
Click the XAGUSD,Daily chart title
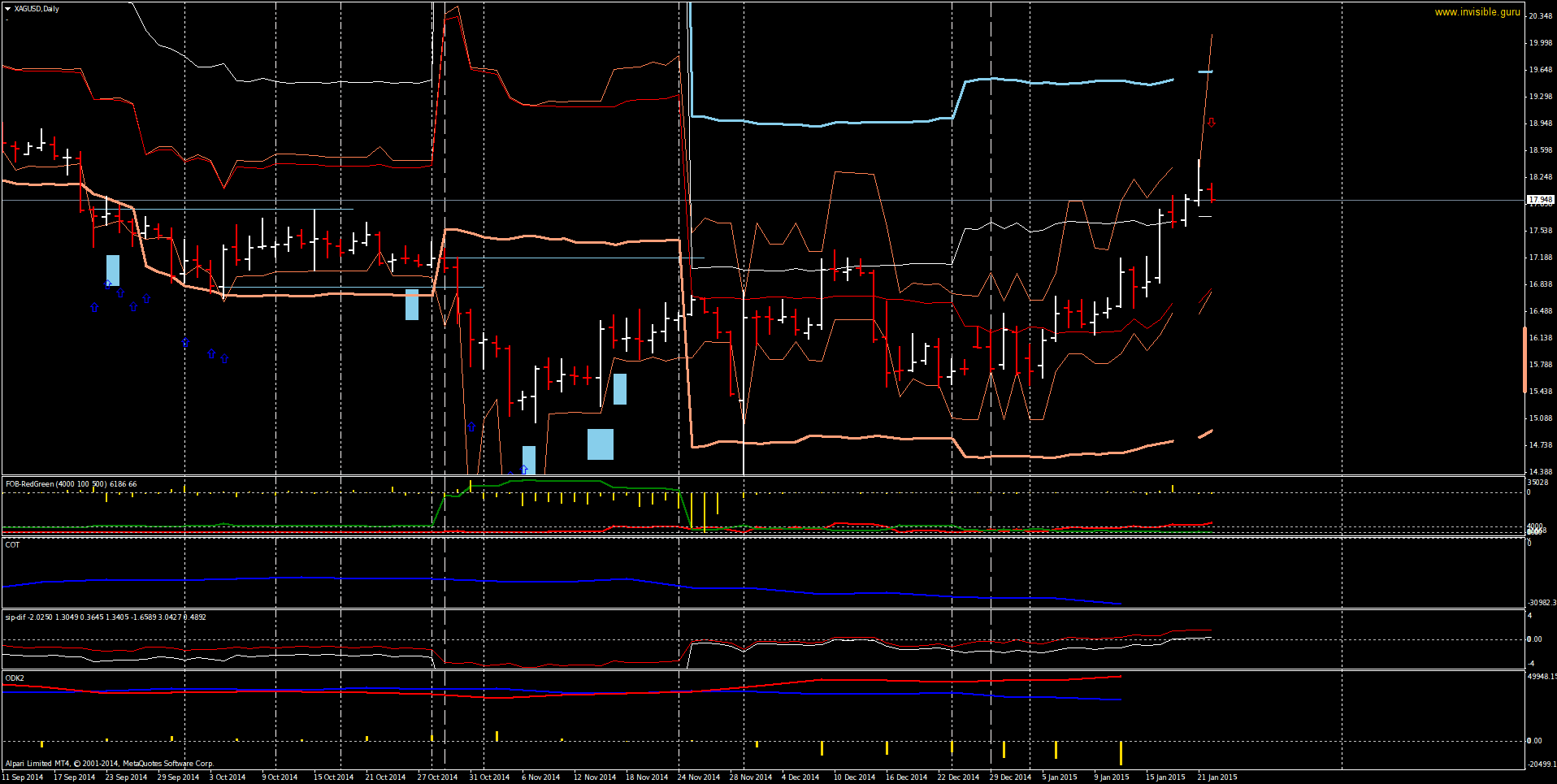(x=37, y=9)
